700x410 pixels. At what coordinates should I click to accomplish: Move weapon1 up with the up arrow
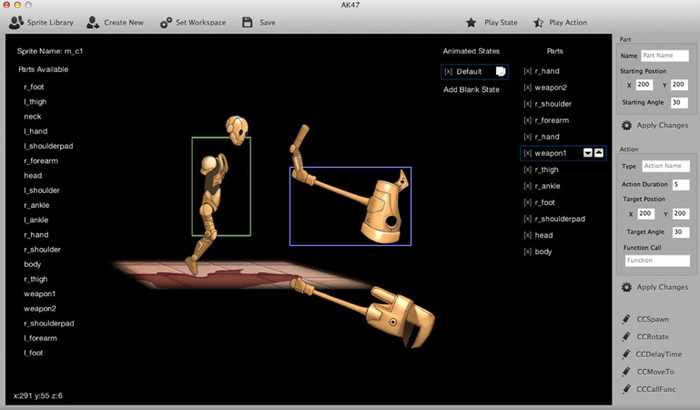click(599, 153)
